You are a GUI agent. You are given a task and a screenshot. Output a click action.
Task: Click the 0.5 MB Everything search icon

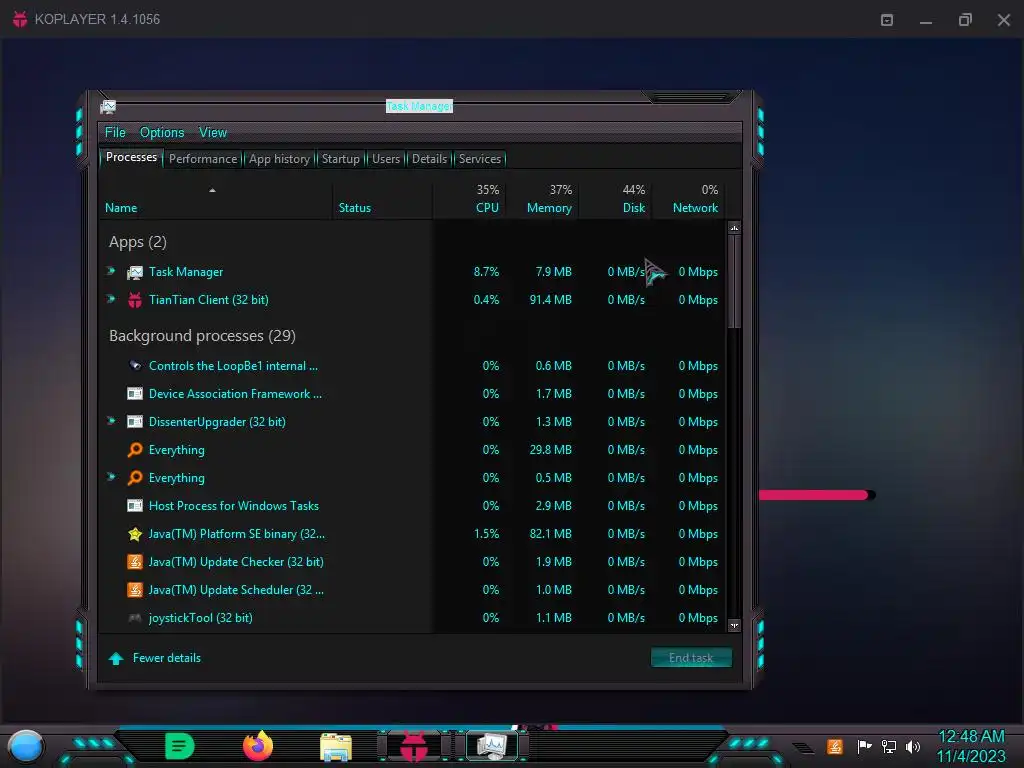click(135, 478)
